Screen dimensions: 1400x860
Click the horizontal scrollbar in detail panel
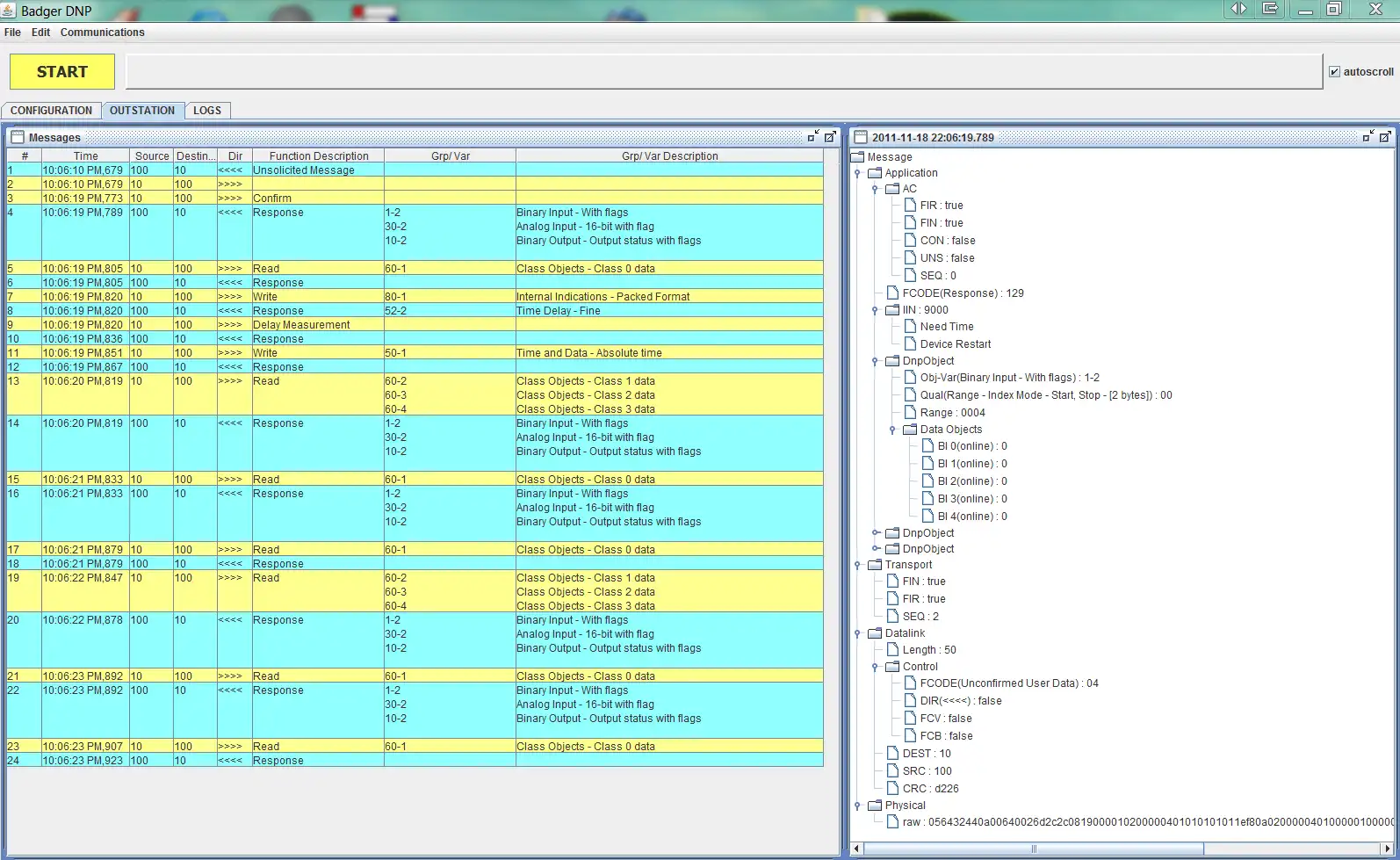[x=1033, y=849]
